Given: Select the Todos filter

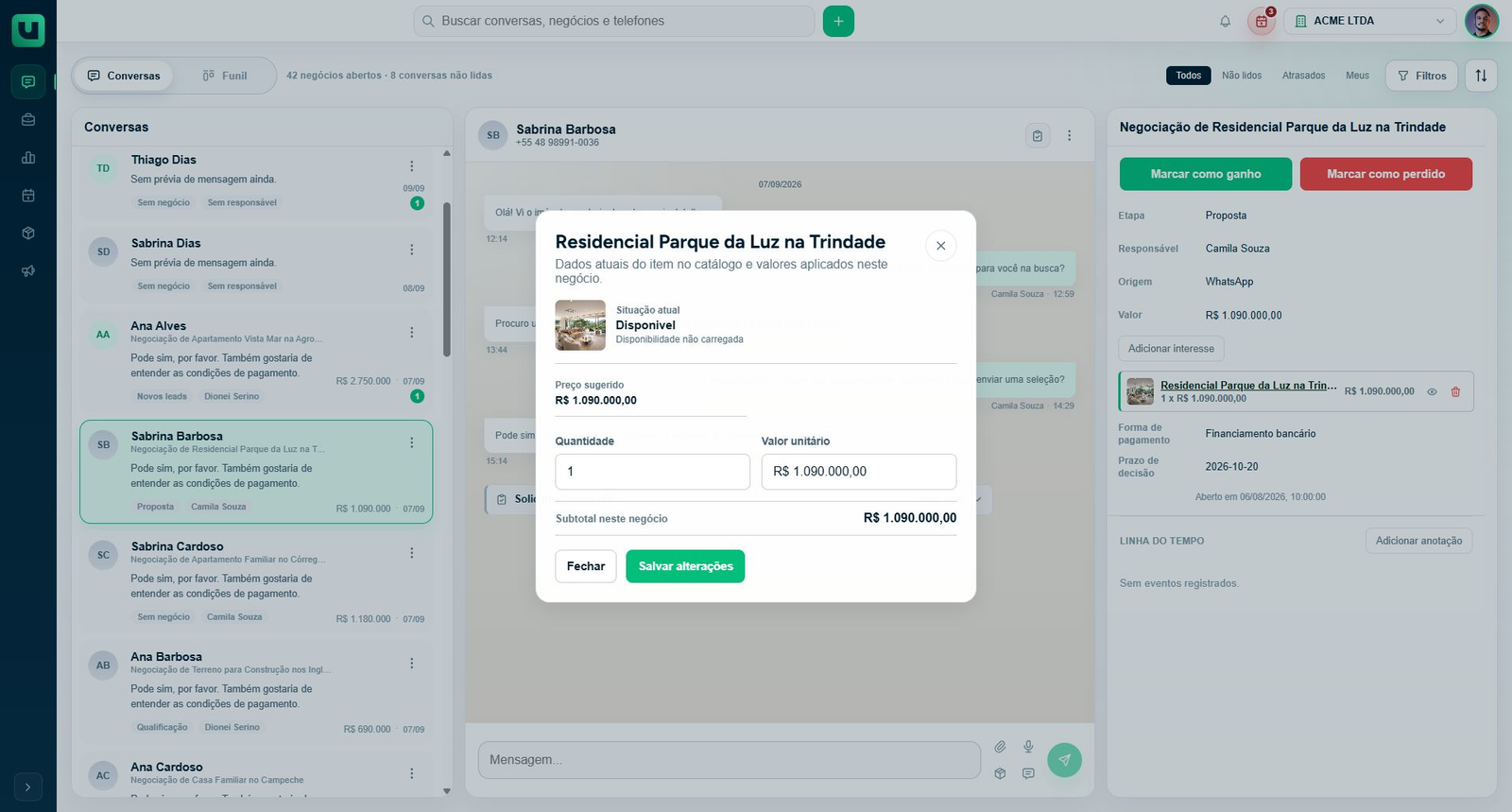Looking at the screenshot, I should point(1189,76).
